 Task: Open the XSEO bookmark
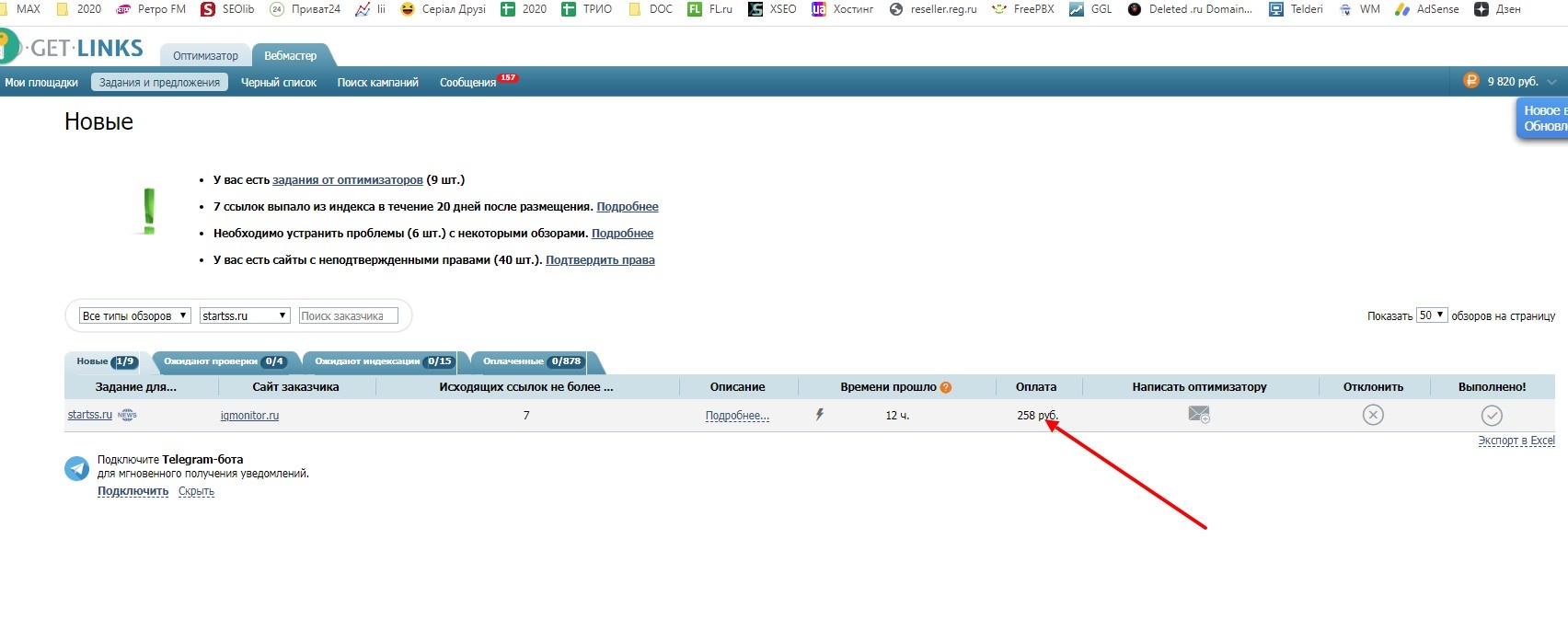tap(772, 9)
